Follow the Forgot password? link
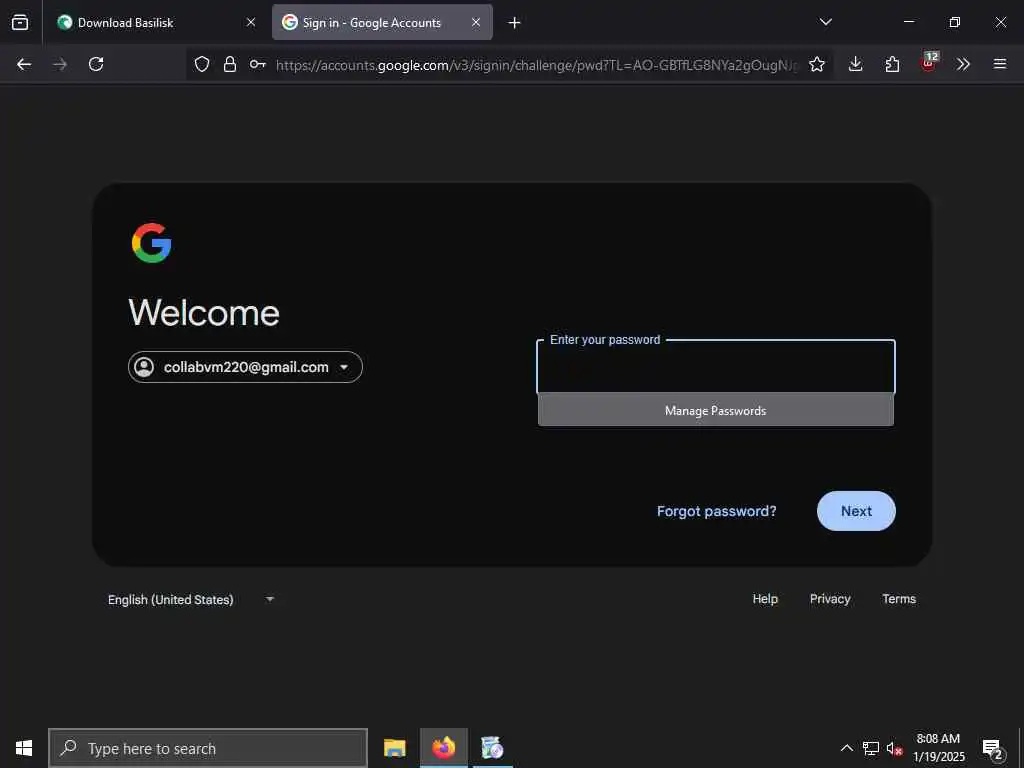Viewport: 1024px width, 768px height. click(716, 511)
